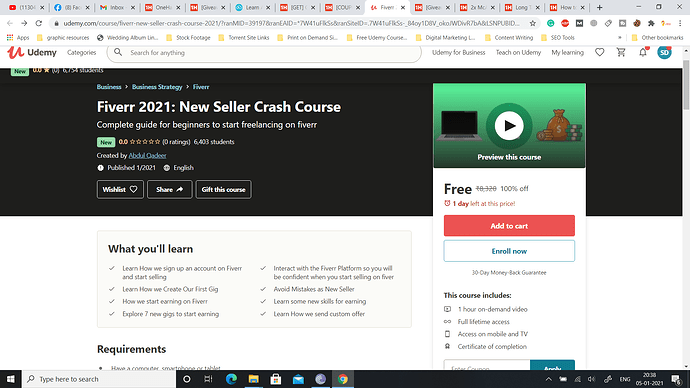This screenshot has width=690, height=388.
Task: Open the Other bookmarks folder
Action: coord(657,38)
